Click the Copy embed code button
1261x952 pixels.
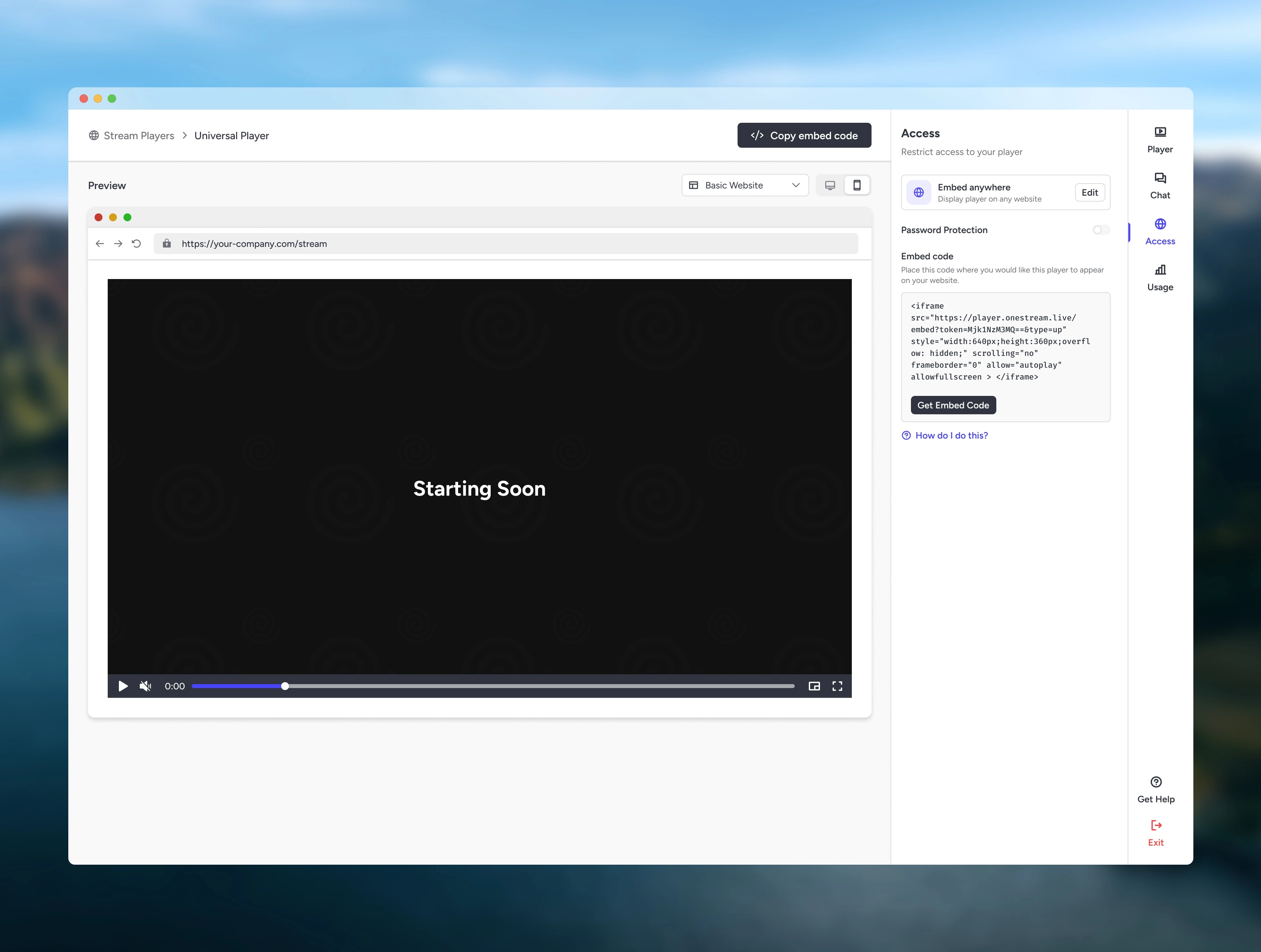[x=804, y=136]
